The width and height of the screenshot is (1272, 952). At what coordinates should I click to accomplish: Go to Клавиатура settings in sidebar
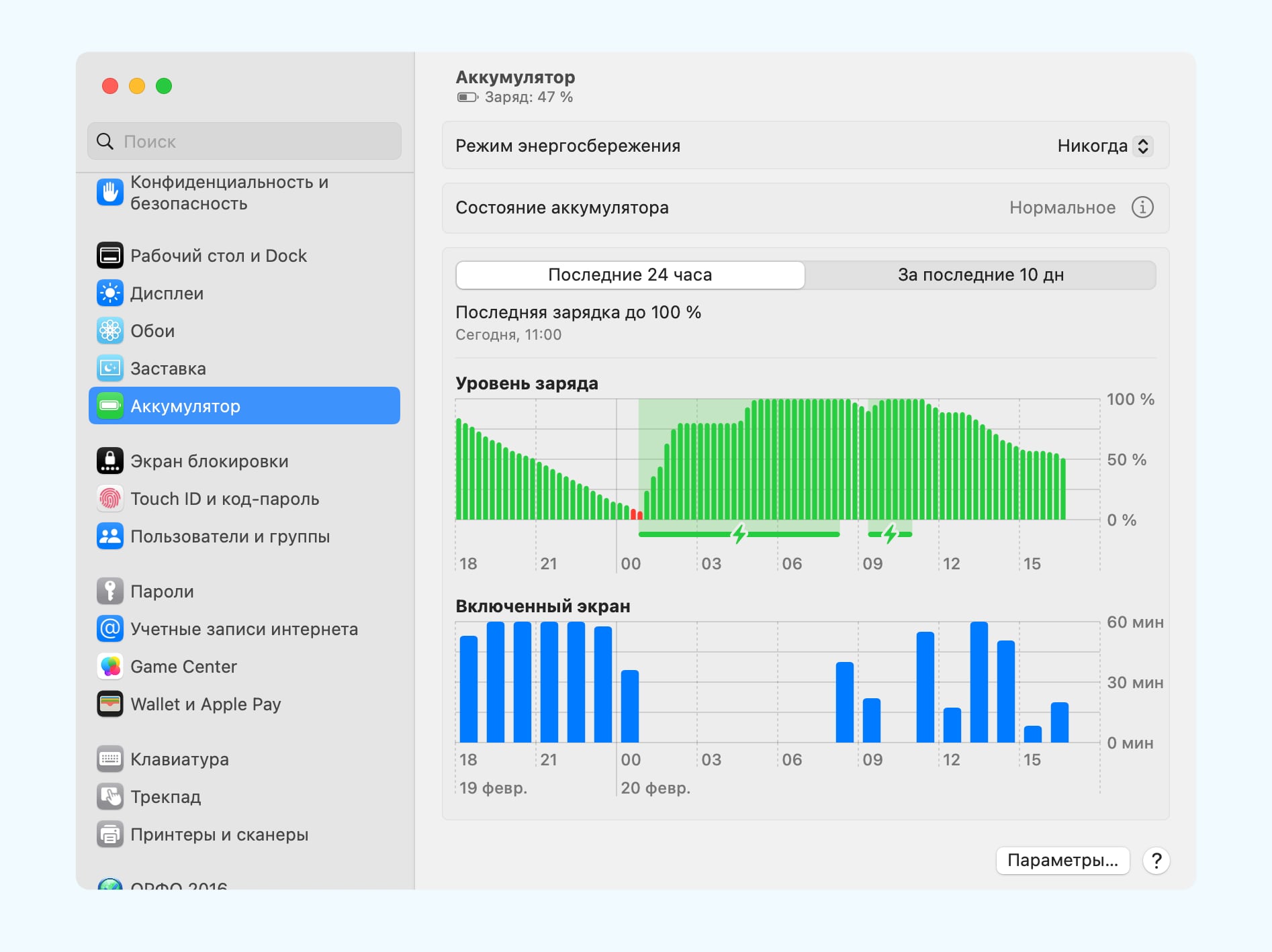(179, 759)
